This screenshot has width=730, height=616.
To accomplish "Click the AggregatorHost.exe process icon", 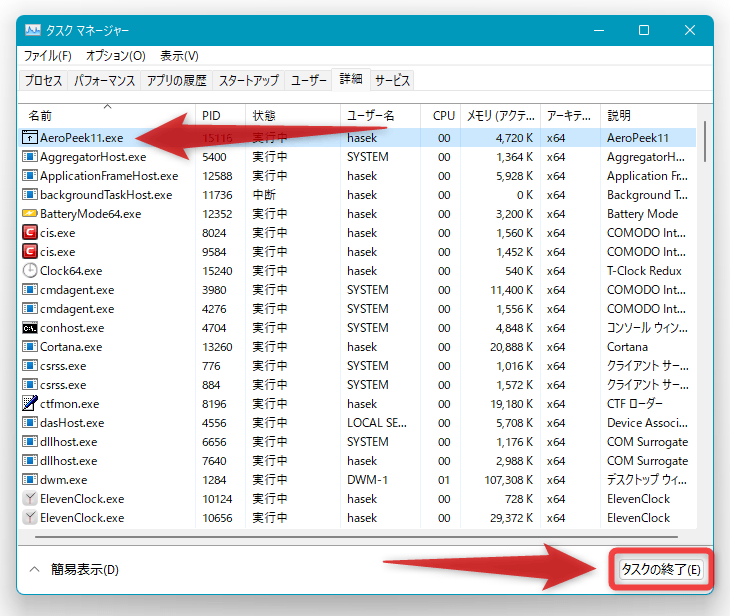I will coord(30,157).
